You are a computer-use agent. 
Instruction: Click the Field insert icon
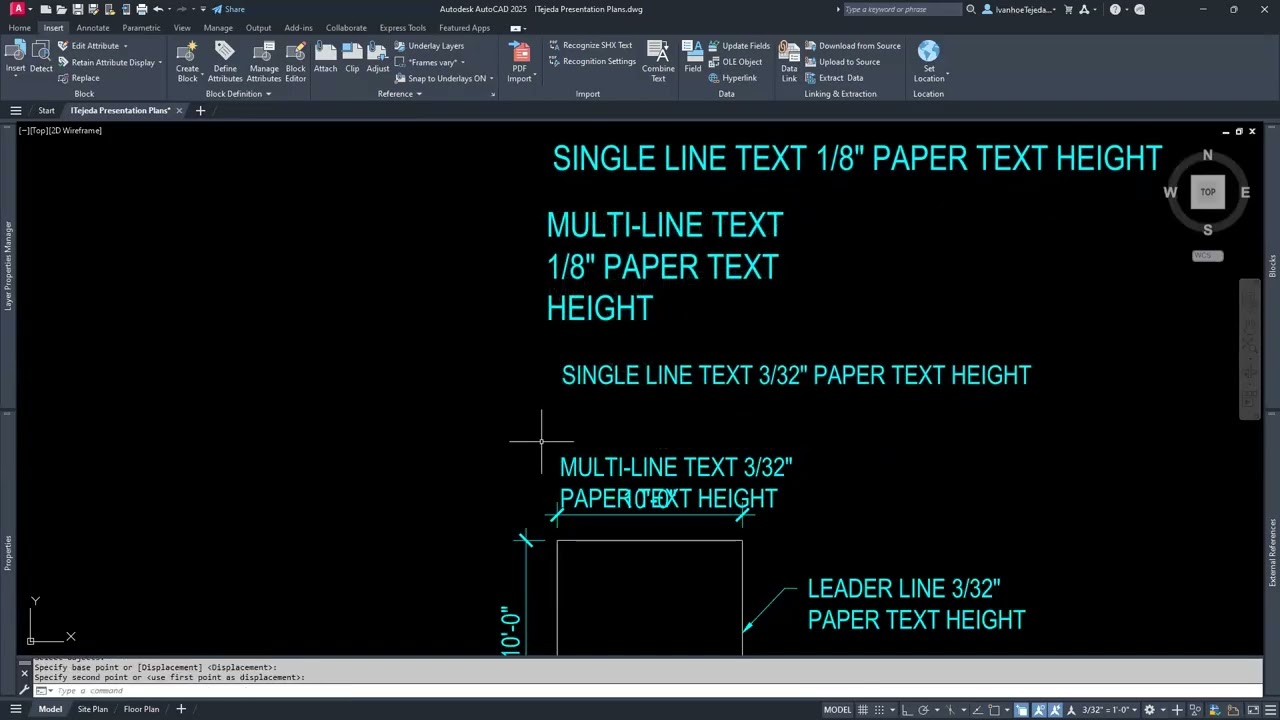[x=693, y=57]
